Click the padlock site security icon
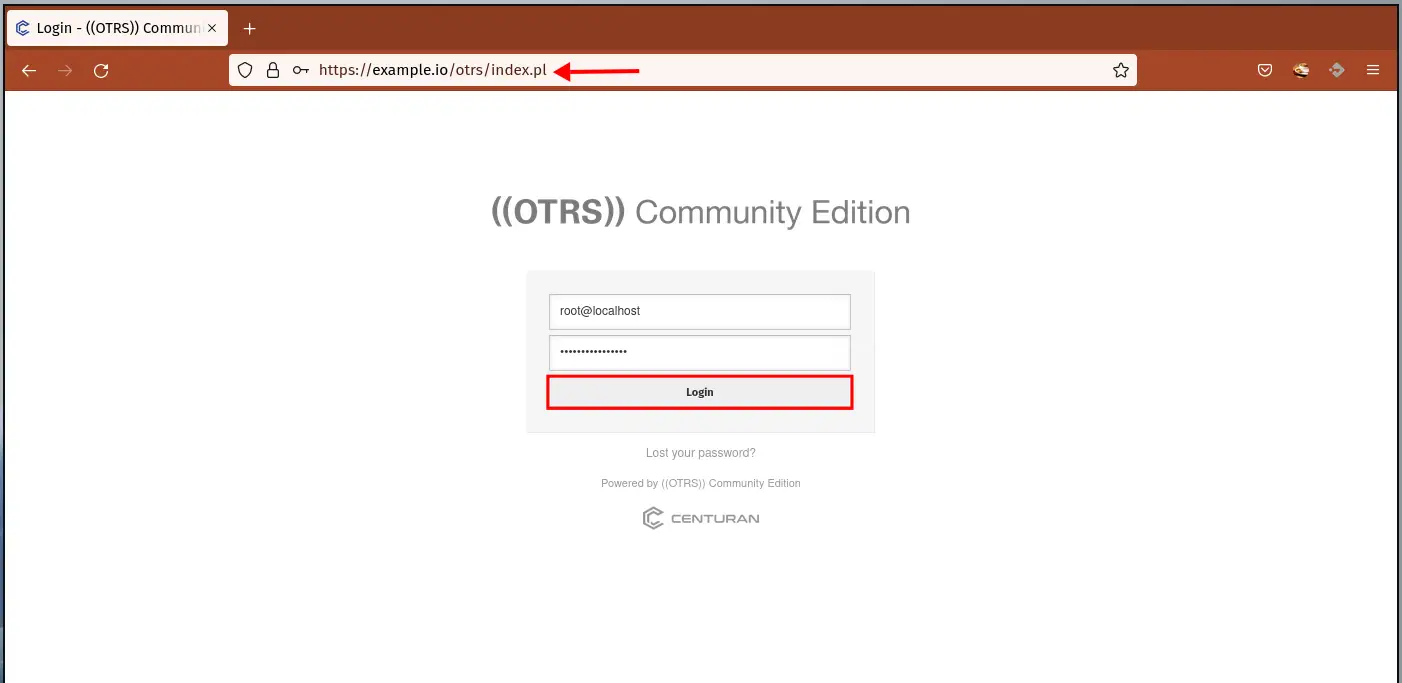 272,71
